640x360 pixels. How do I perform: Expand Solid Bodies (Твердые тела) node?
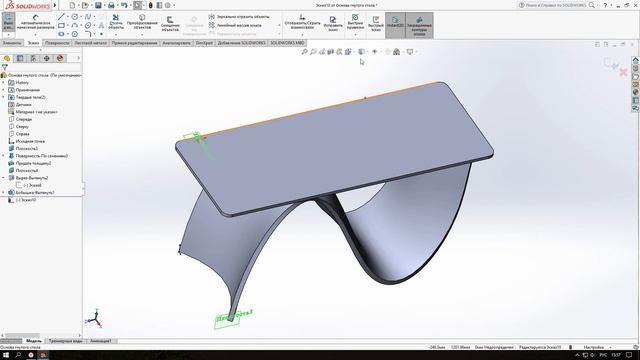[3, 97]
